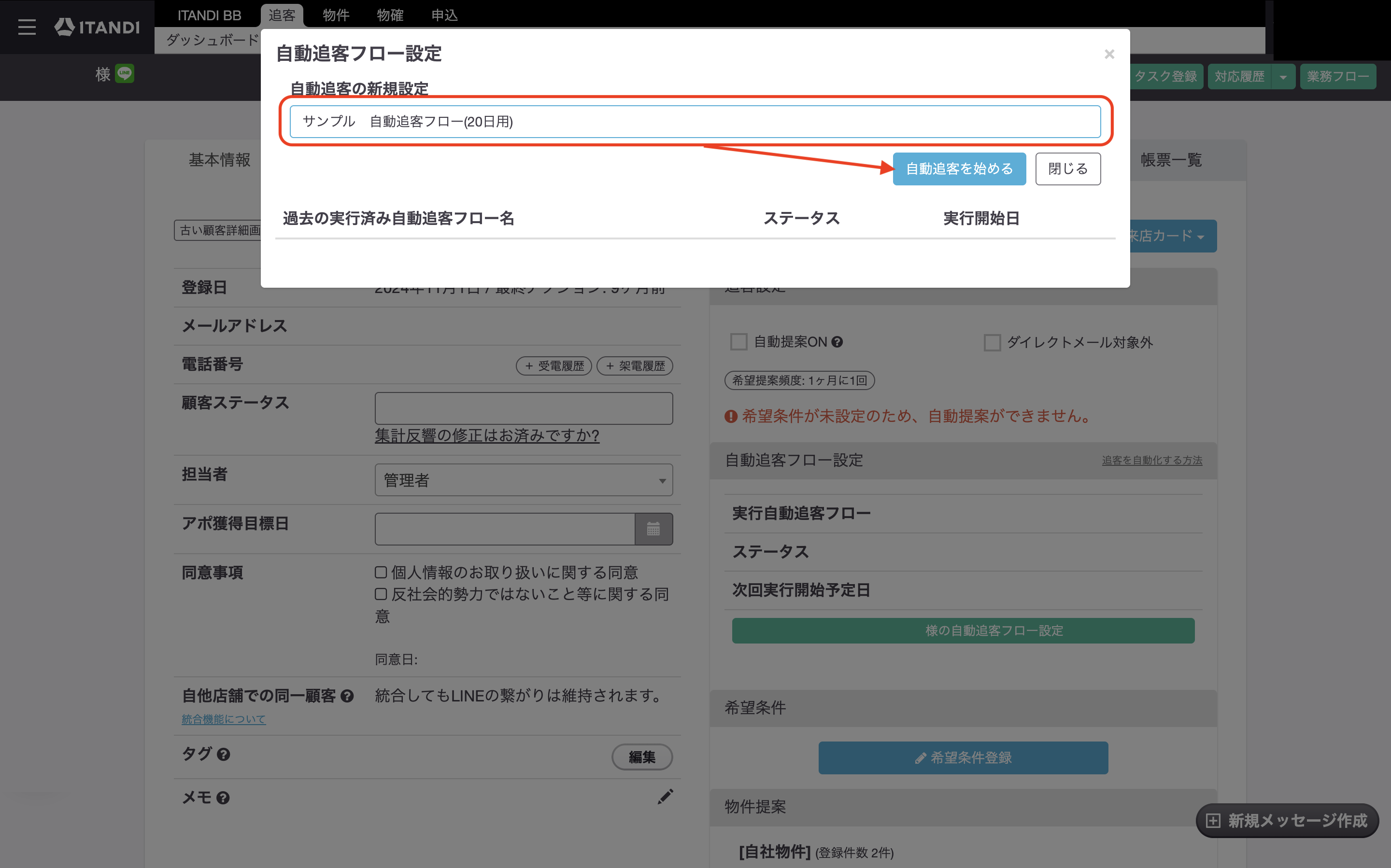Click the ステータス column header in dialog
This screenshot has height=868, width=1391.
pyautogui.click(x=801, y=218)
